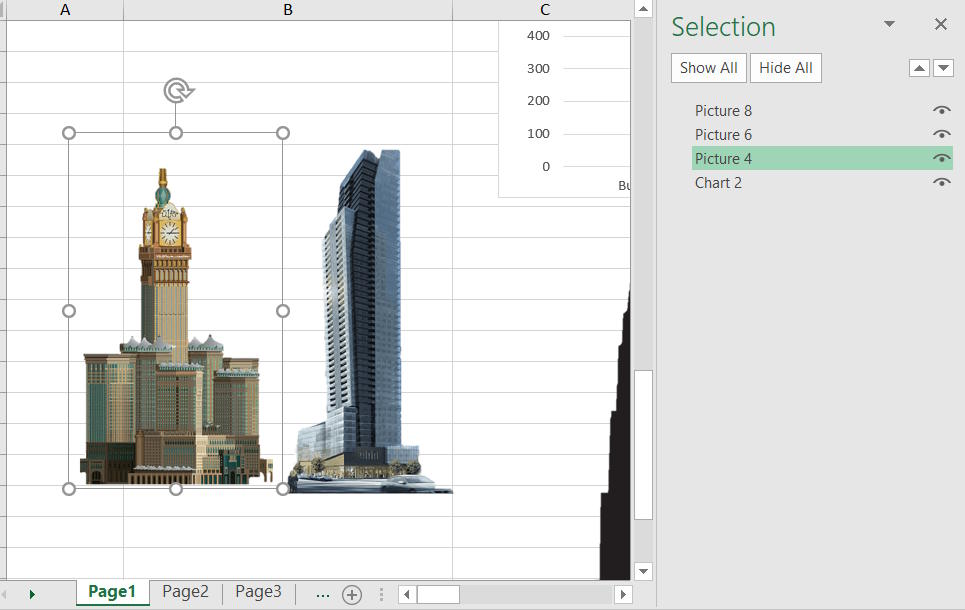
Task: Hide Picture 8 using its eye toggle
Action: [941, 110]
